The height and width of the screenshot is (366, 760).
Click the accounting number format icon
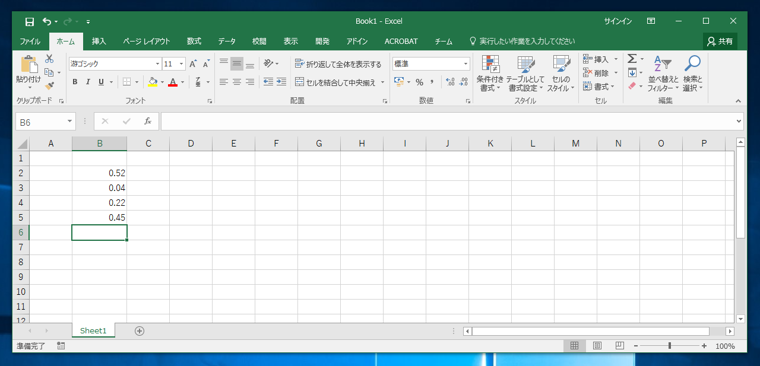[398, 82]
